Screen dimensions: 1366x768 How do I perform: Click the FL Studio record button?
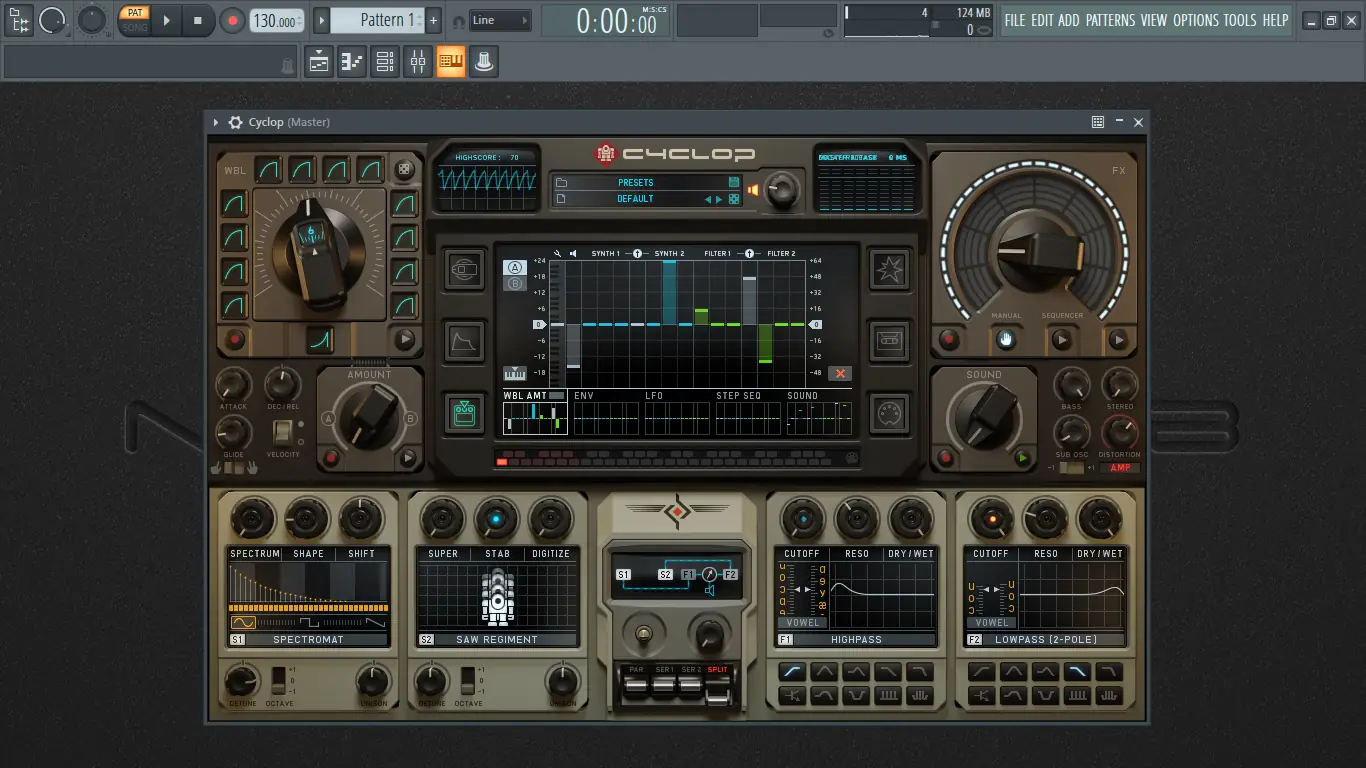[232, 20]
